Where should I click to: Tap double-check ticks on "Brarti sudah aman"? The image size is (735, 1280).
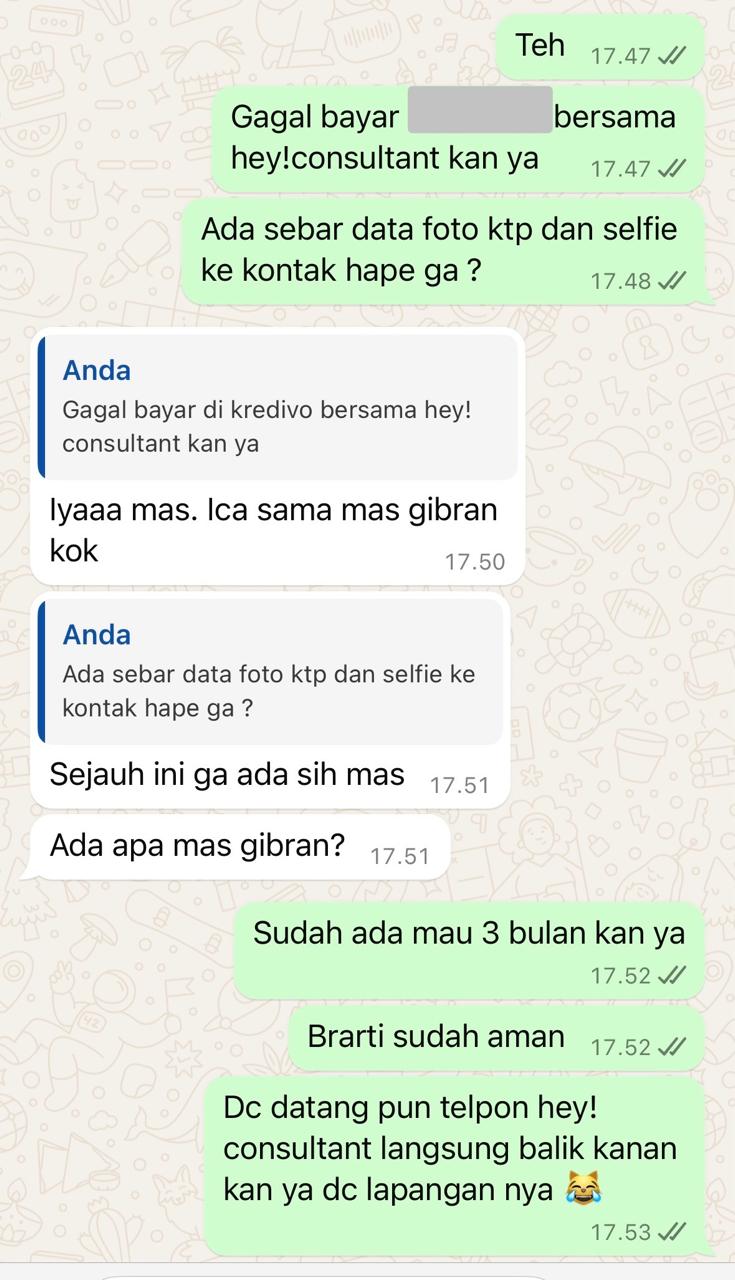point(671,1047)
